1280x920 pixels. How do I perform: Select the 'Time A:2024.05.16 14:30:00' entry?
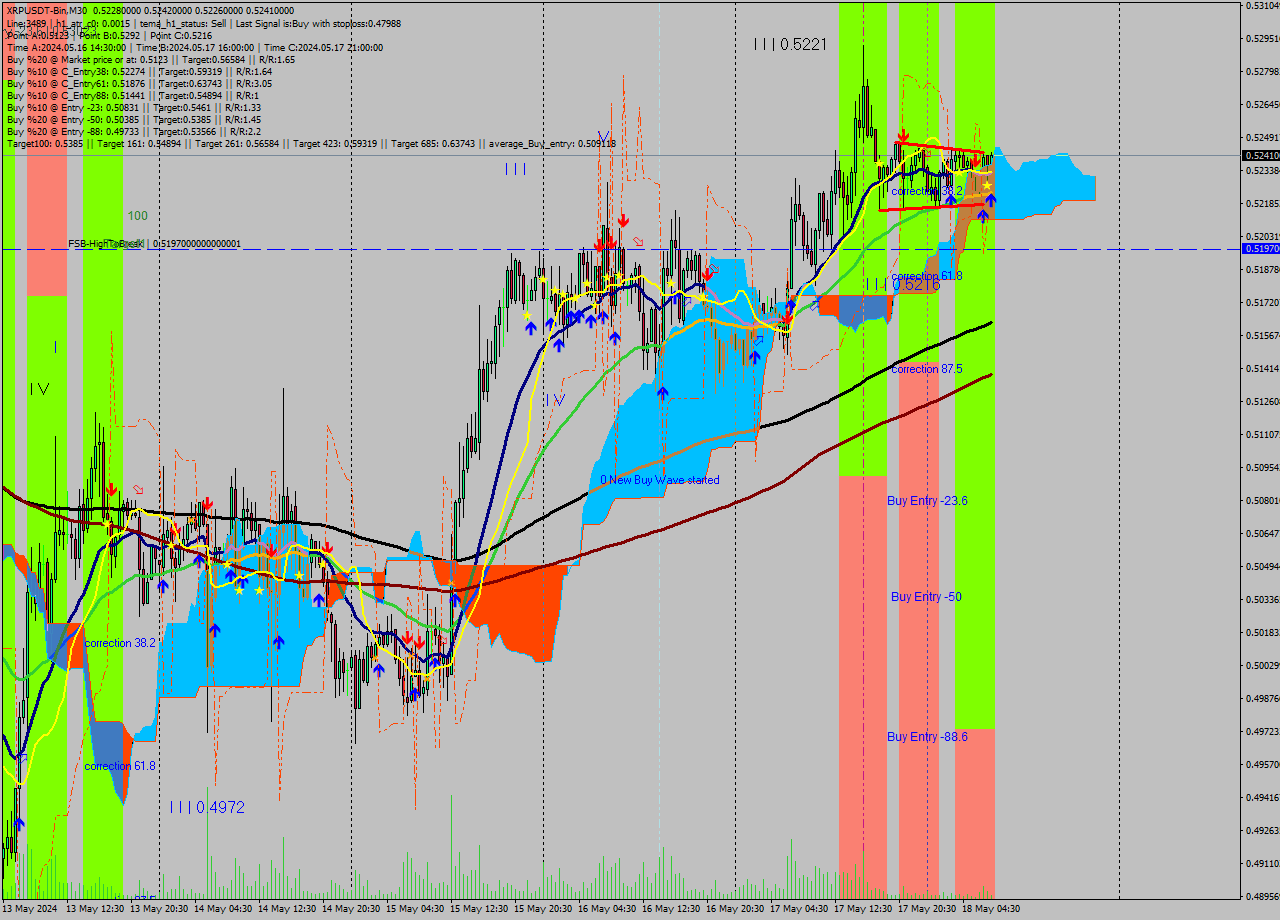(66, 47)
